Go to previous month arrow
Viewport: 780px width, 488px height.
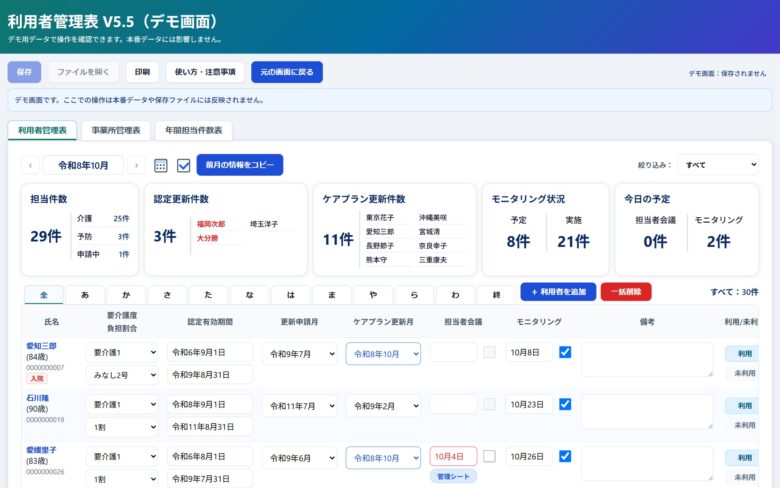point(30,165)
